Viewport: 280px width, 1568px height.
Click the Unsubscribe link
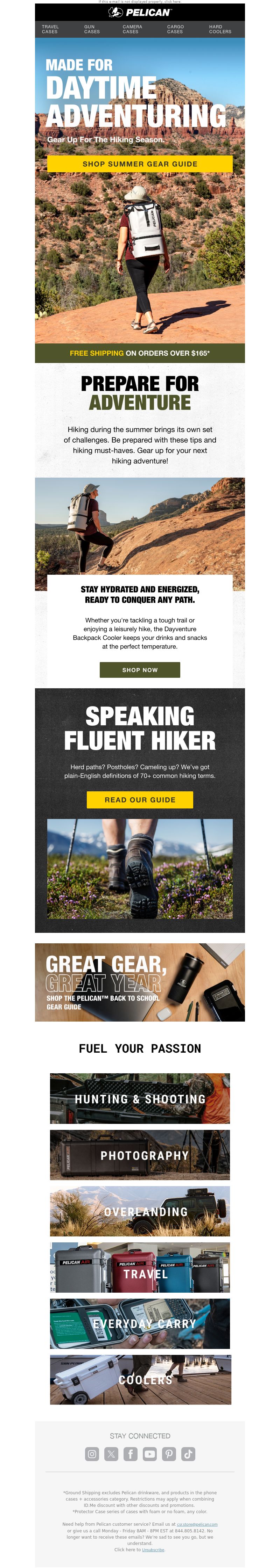click(153, 1549)
